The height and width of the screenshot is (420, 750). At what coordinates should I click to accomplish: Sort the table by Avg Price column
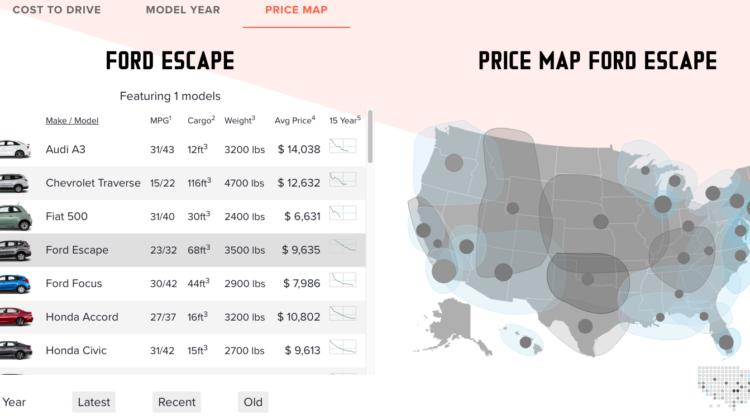click(x=295, y=121)
